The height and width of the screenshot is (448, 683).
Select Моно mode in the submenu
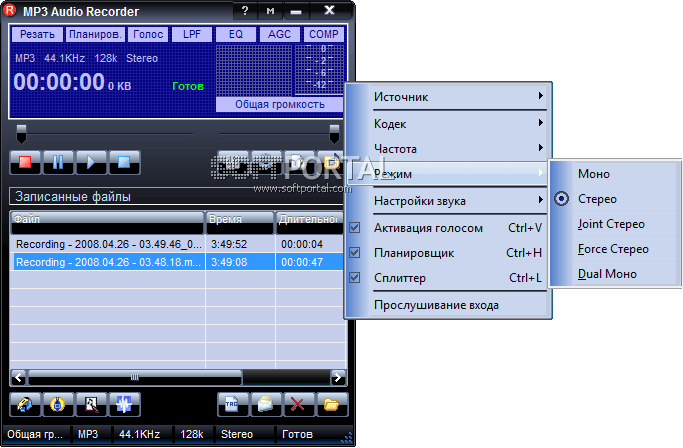tap(615, 174)
